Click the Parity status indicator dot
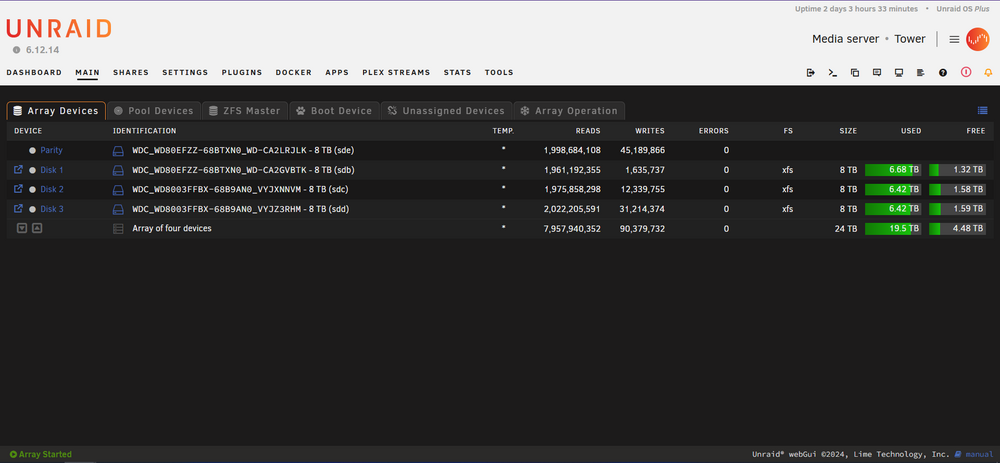Viewport: 1000px width, 463px height. (33, 151)
